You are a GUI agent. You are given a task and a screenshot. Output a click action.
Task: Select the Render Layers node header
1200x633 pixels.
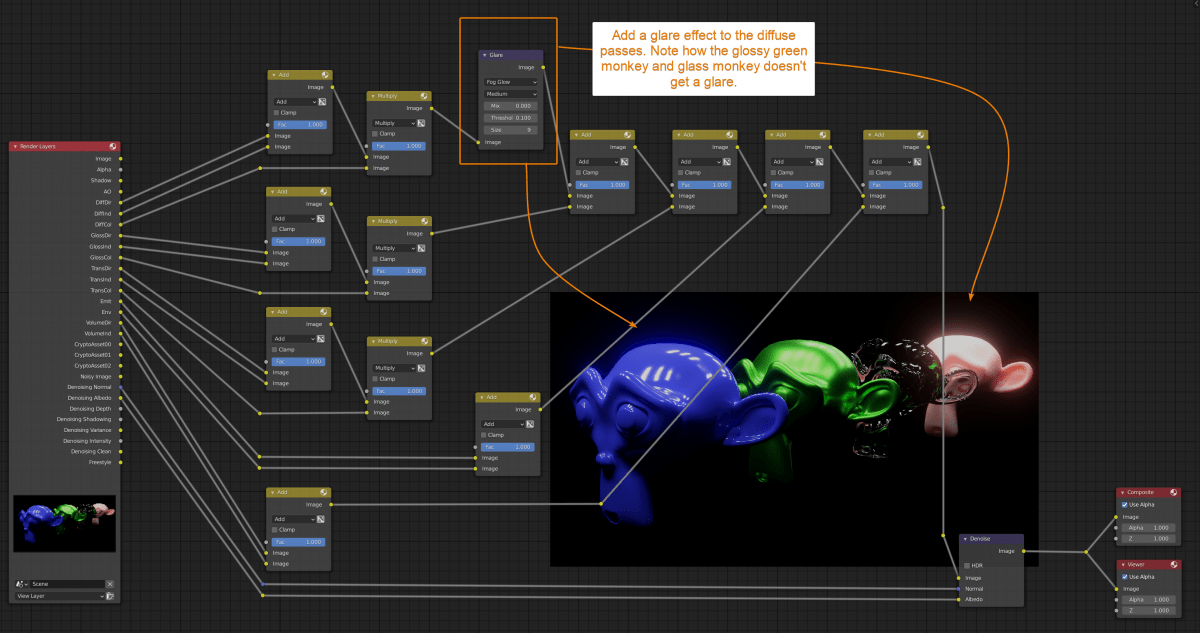(64, 147)
